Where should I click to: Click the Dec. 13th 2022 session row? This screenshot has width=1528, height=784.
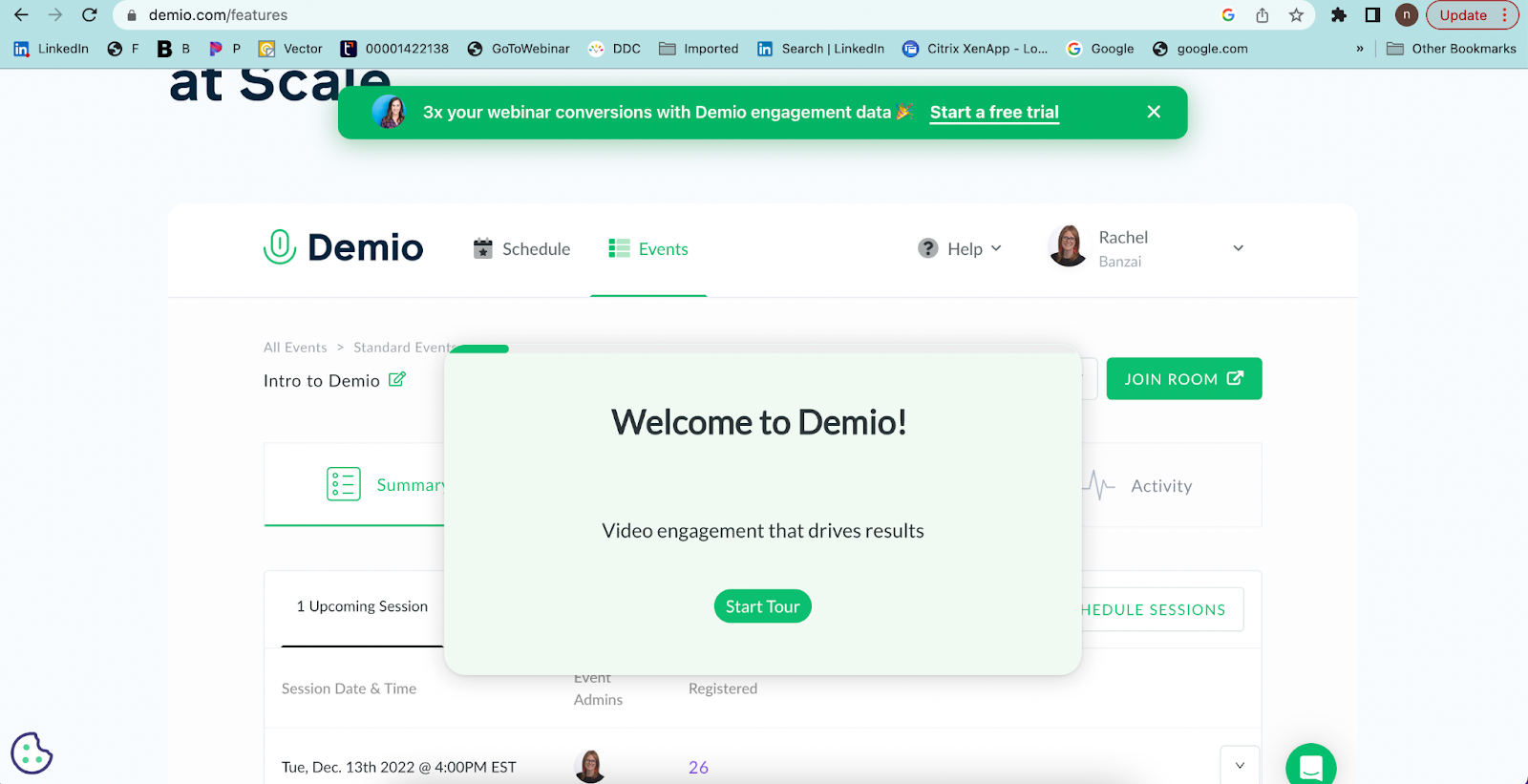click(398, 767)
